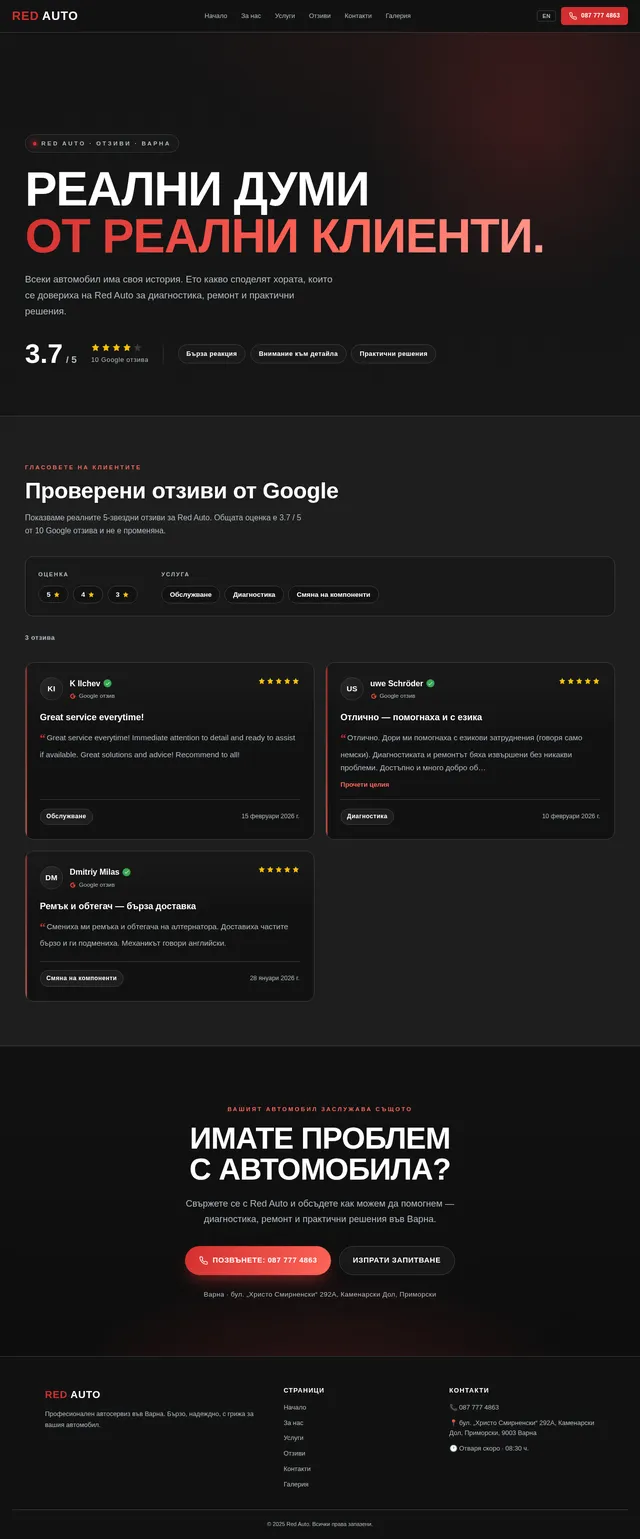
Task: Click review title Отлично — помогнаха и с езика
Action: point(411,717)
